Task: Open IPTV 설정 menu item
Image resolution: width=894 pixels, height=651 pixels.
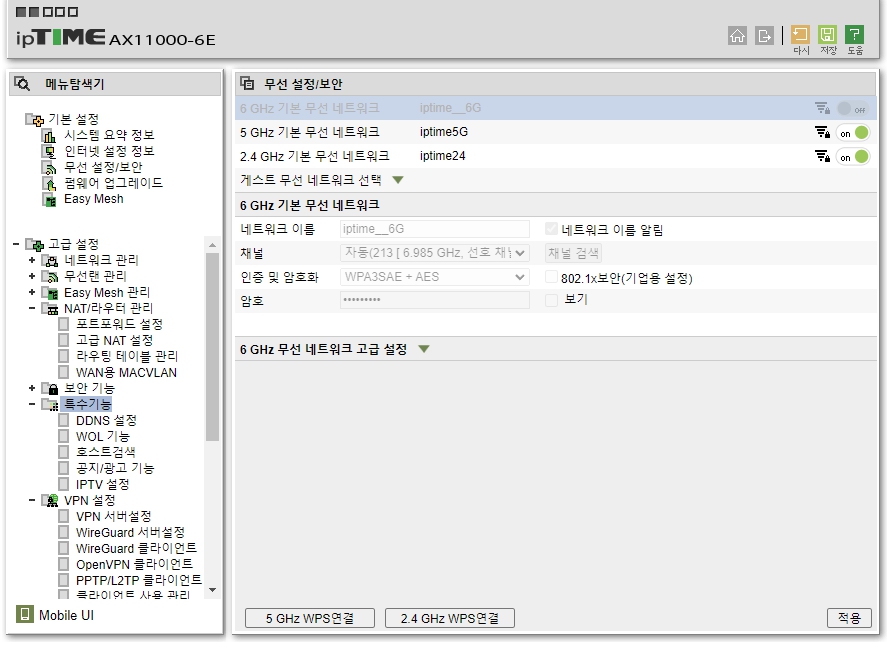Action: (103, 485)
